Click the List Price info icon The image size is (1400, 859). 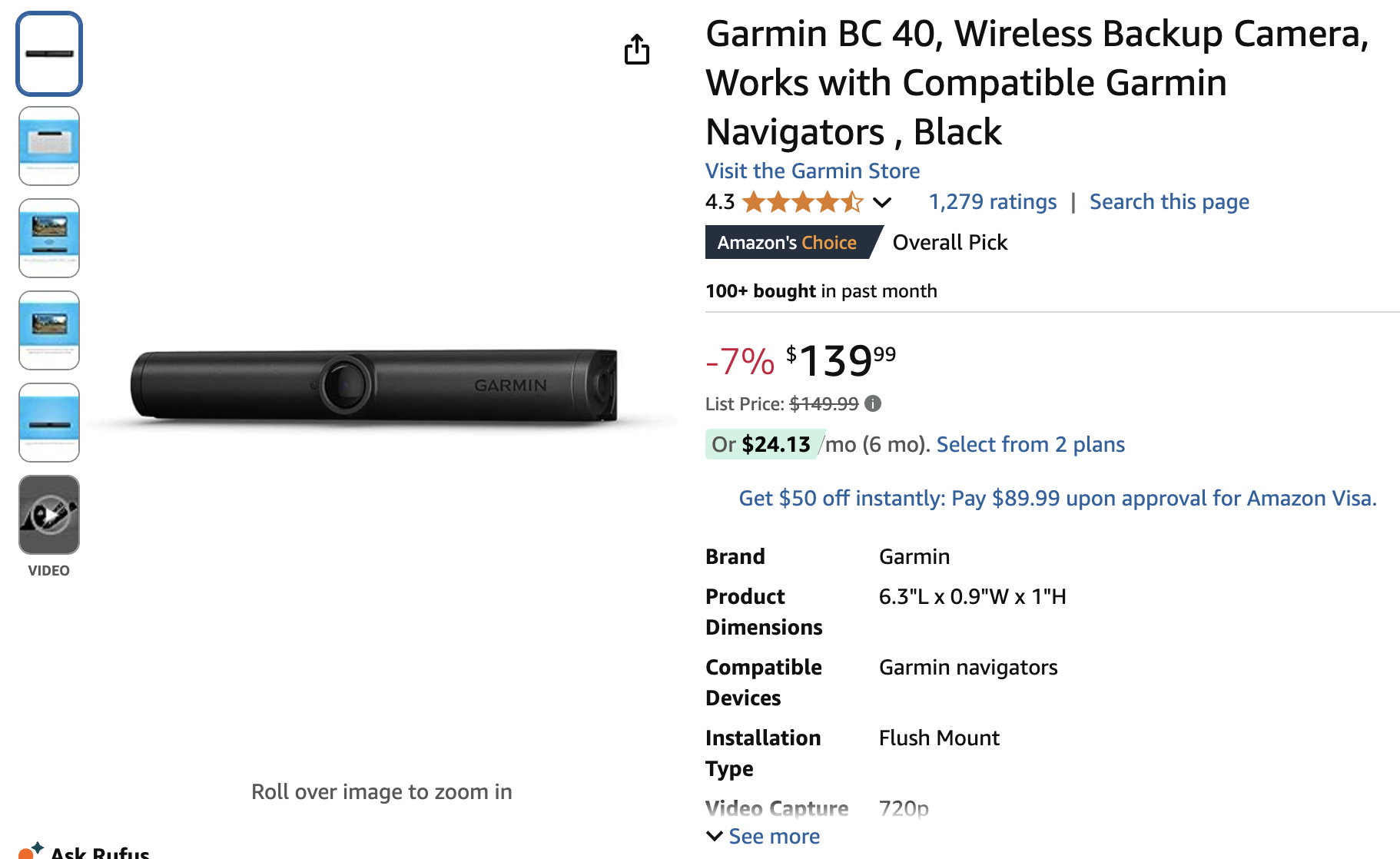873,403
